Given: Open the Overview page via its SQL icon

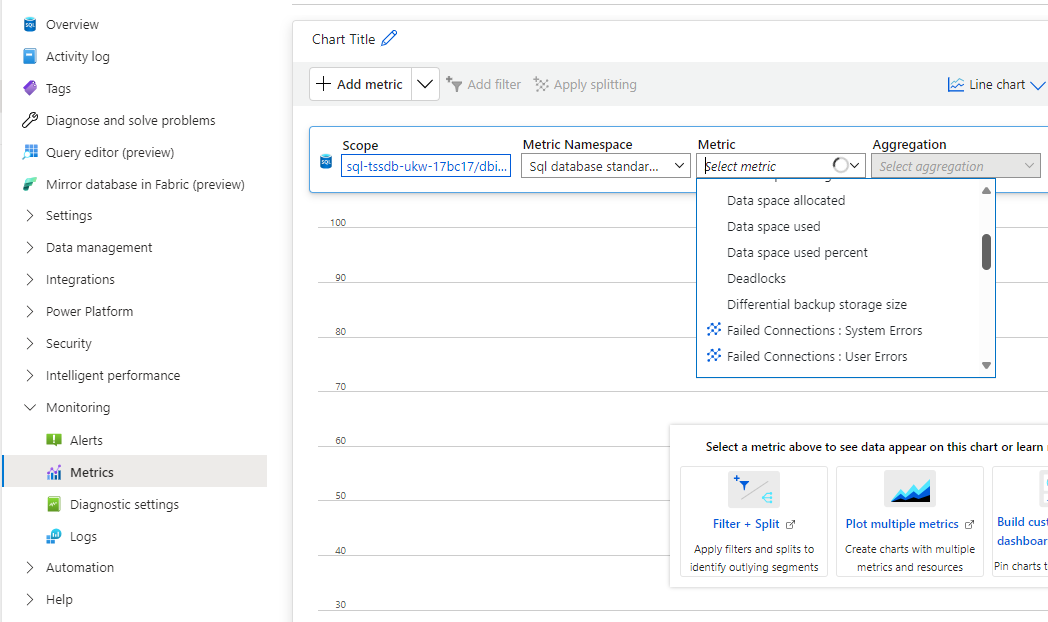Looking at the screenshot, I should 29,25.
